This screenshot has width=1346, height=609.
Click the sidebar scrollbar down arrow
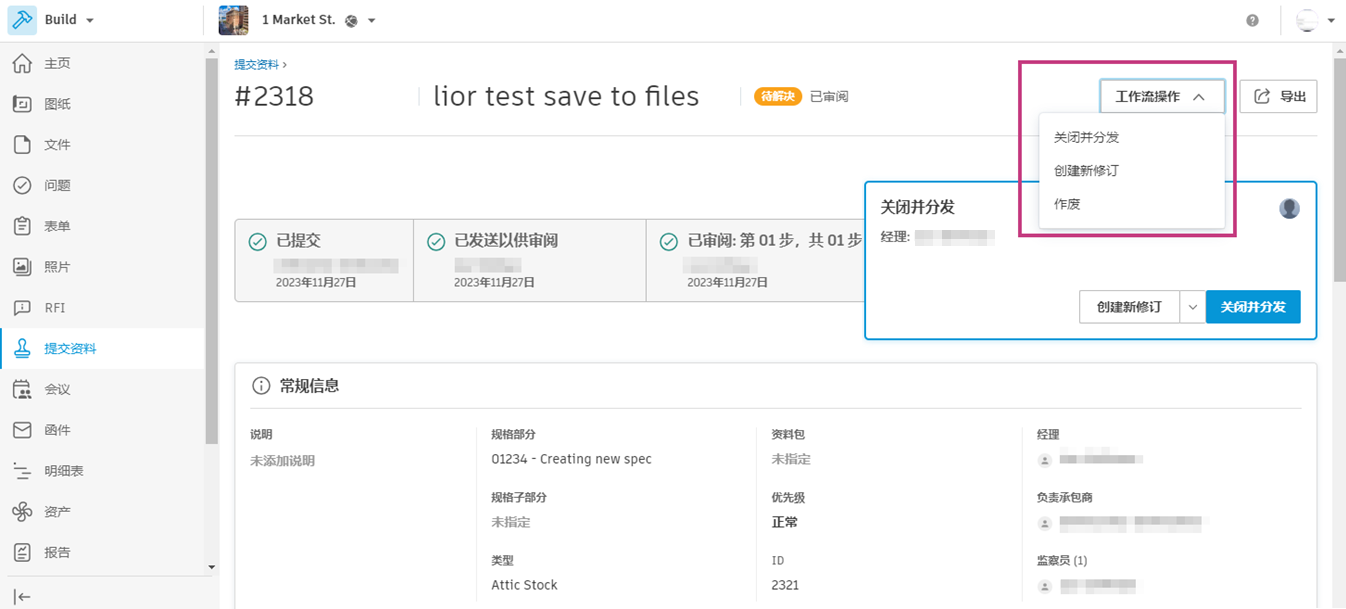pos(211,567)
